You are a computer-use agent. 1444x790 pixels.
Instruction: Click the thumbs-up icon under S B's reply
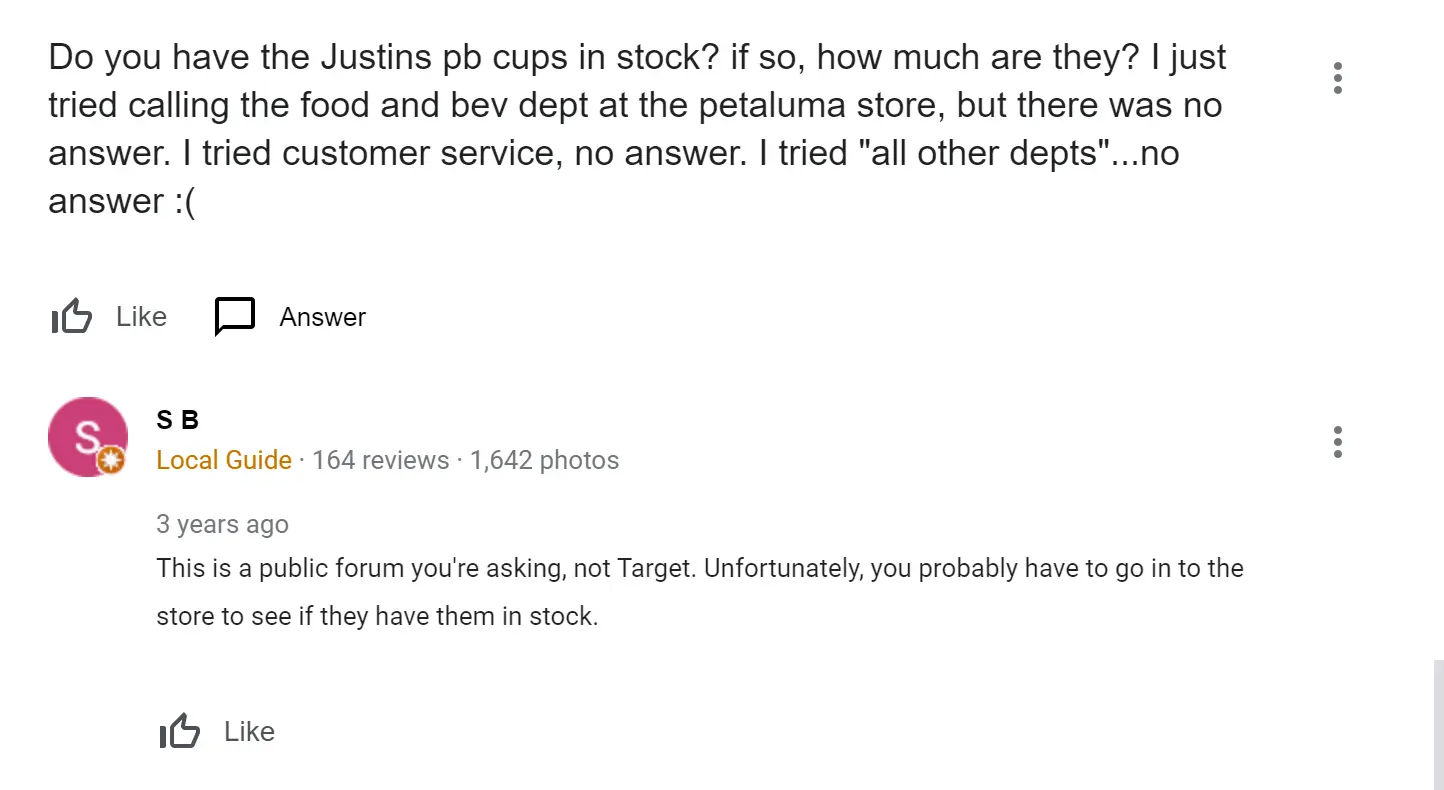point(179,731)
